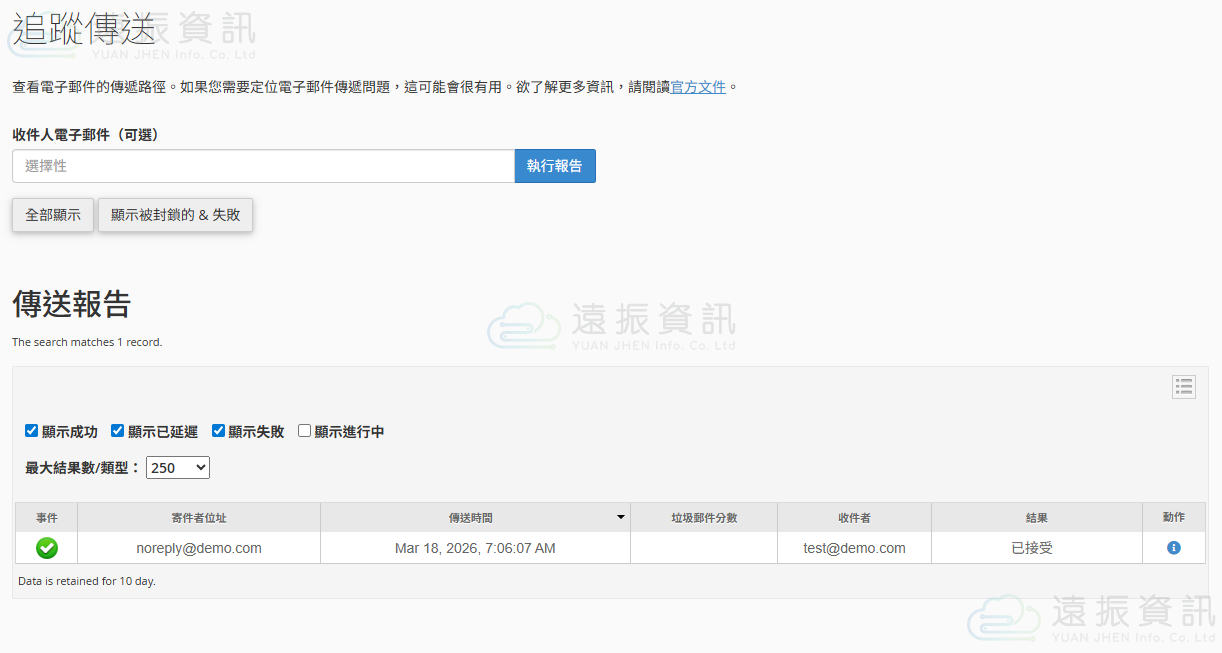Image resolution: width=1222 pixels, height=653 pixels.
Task: Click the green success checkmark event icon
Action: [x=47, y=548]
